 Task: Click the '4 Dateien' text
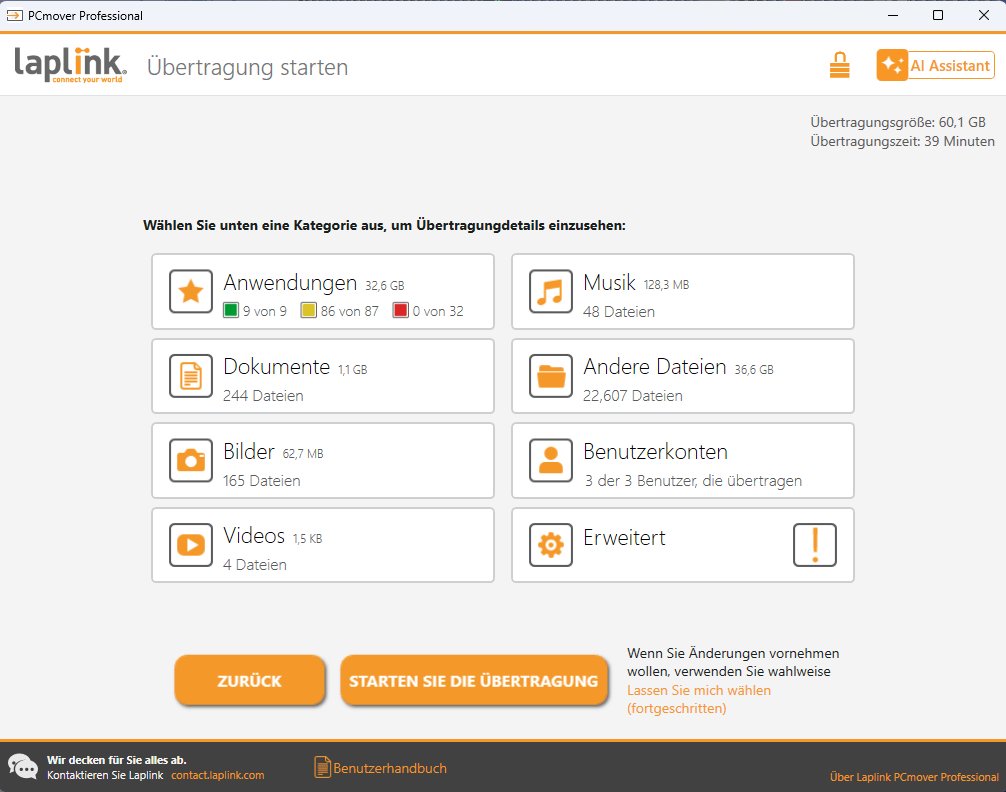(255, 565)
